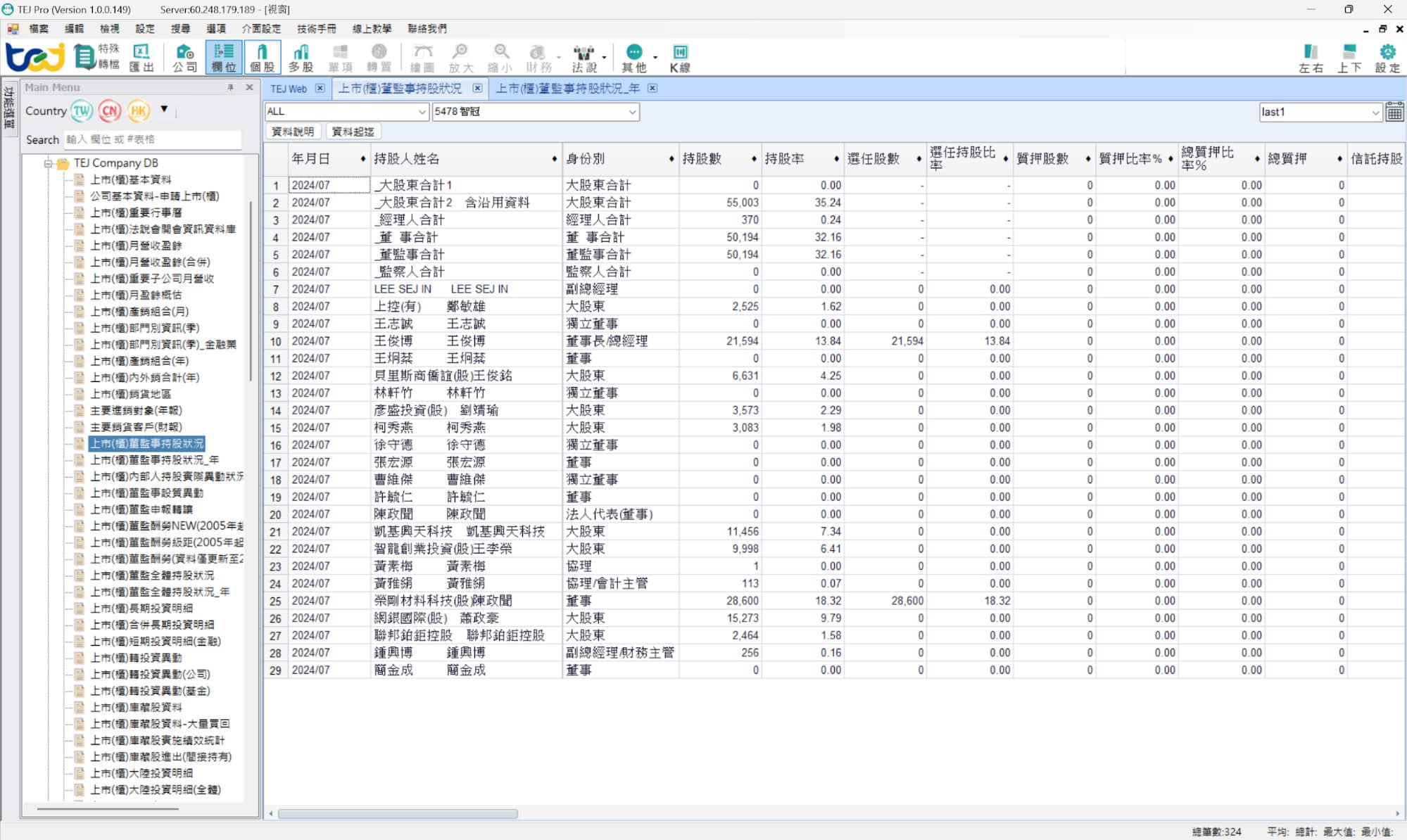
Task: Toggle the TW country filter
Action: 82,110
